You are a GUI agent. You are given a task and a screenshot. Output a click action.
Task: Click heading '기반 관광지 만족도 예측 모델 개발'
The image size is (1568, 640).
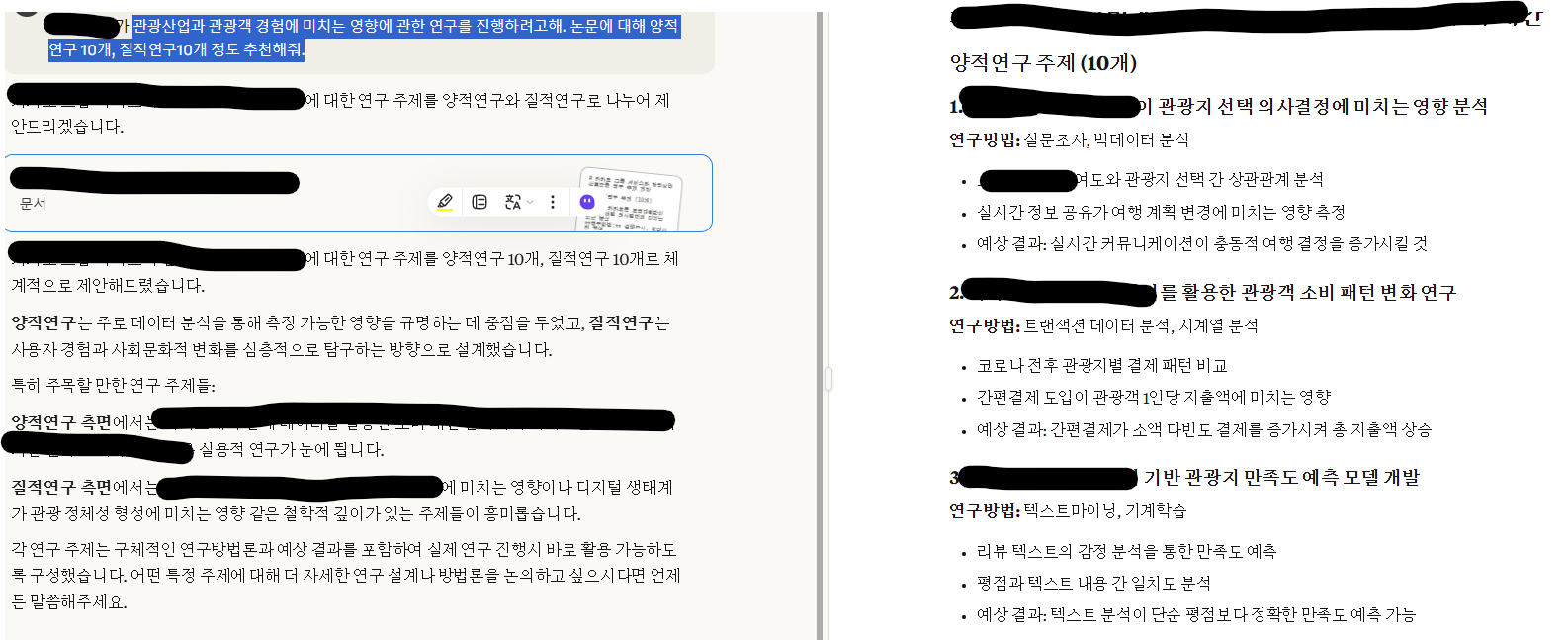pyautogui.click(x=1281, y=478)
